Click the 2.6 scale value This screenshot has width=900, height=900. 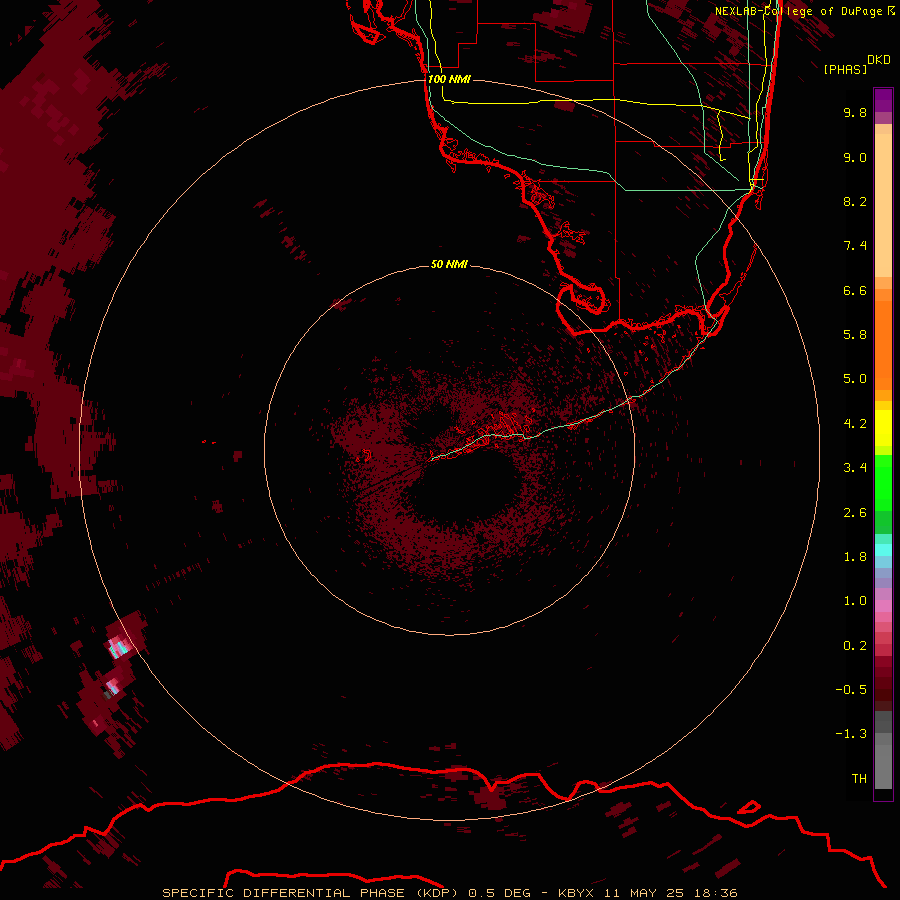pos(855,513)
